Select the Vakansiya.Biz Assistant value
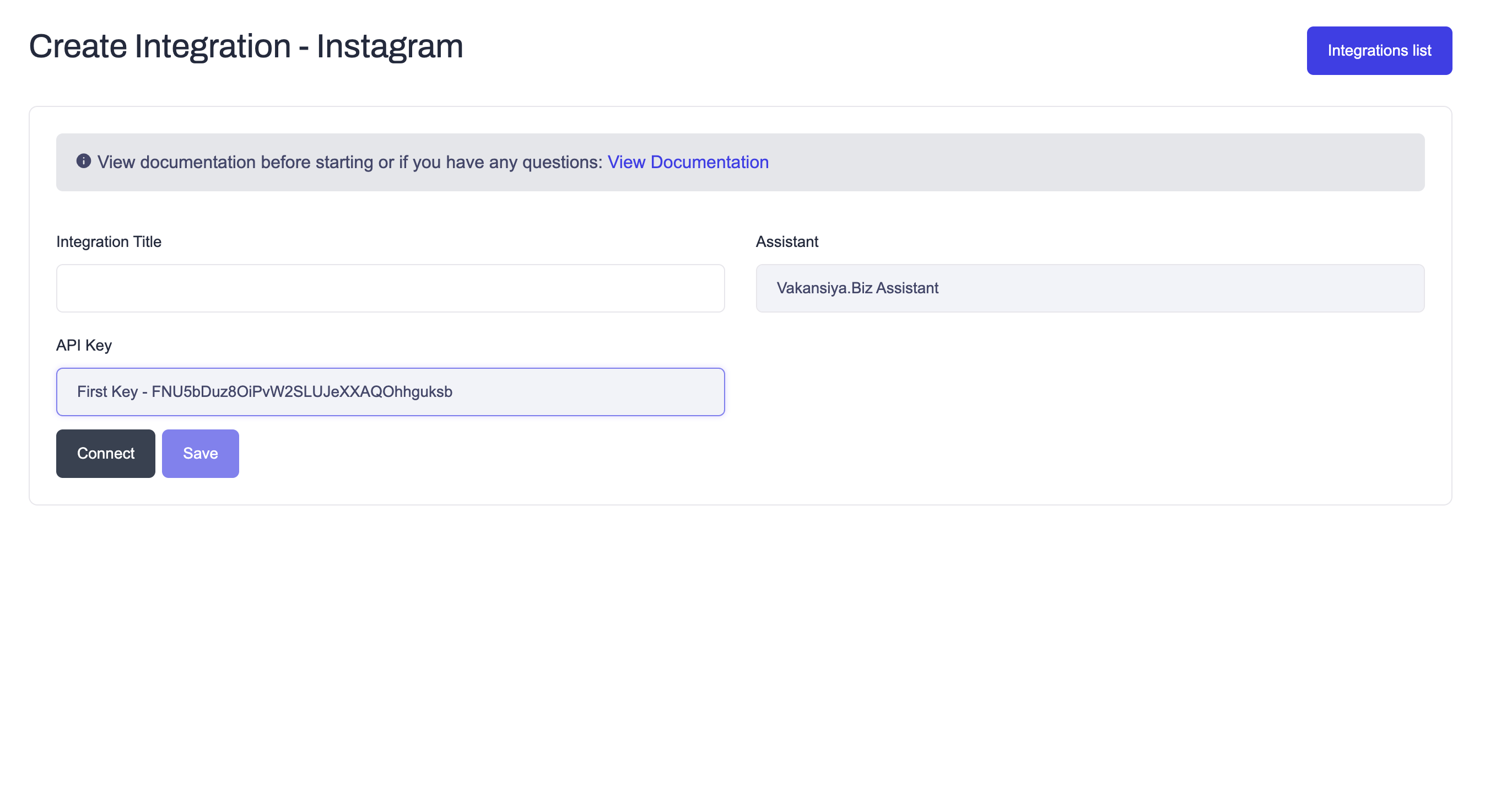Image resolution: width=1512 pixels, height=785 pixels. 857,288
